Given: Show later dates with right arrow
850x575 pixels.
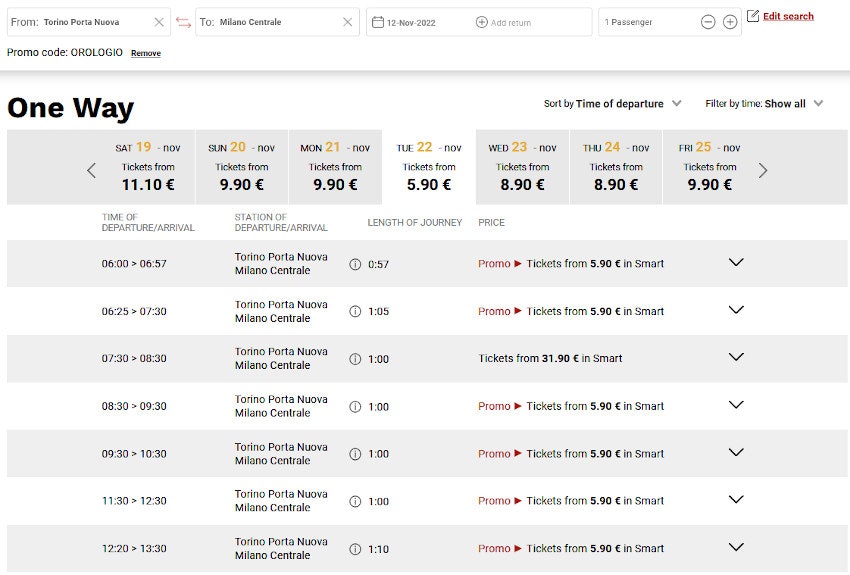Looking at the screenshot, I should point(763,170).
